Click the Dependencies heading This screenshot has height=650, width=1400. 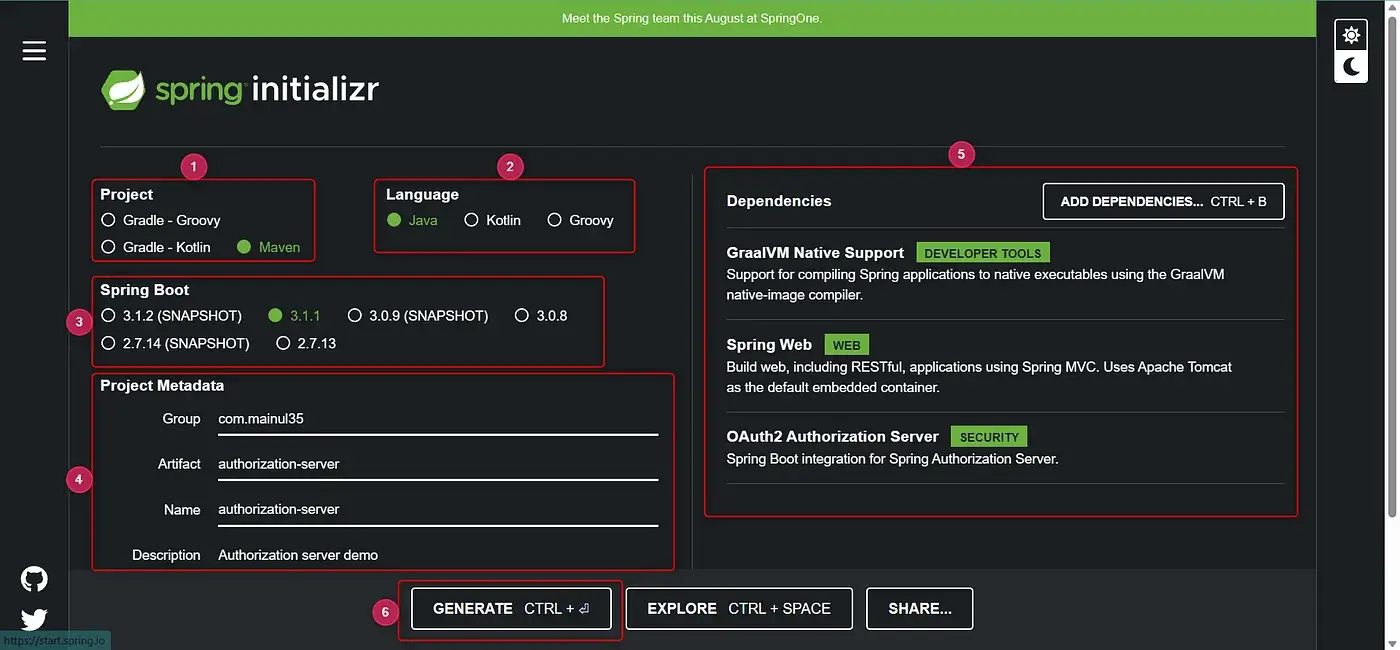[779, 201]
